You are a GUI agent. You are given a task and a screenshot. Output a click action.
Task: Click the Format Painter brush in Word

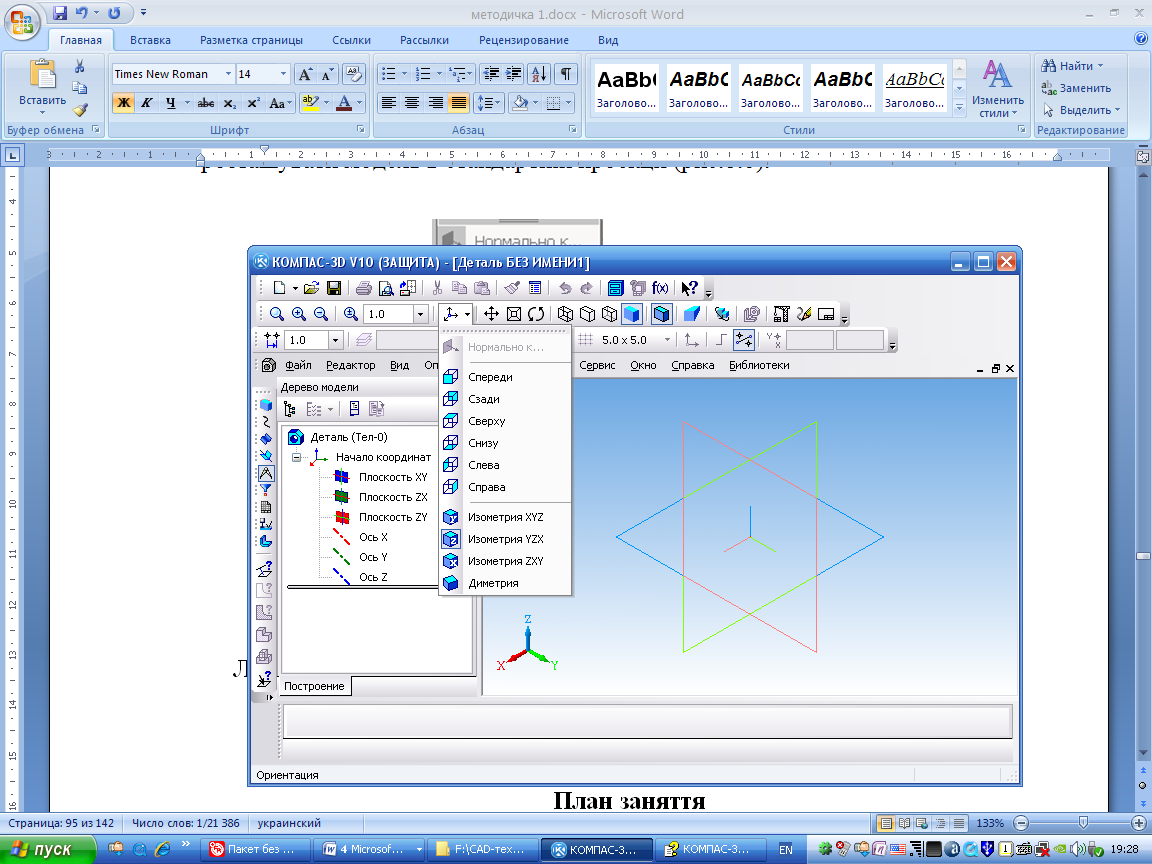point(80,110)
